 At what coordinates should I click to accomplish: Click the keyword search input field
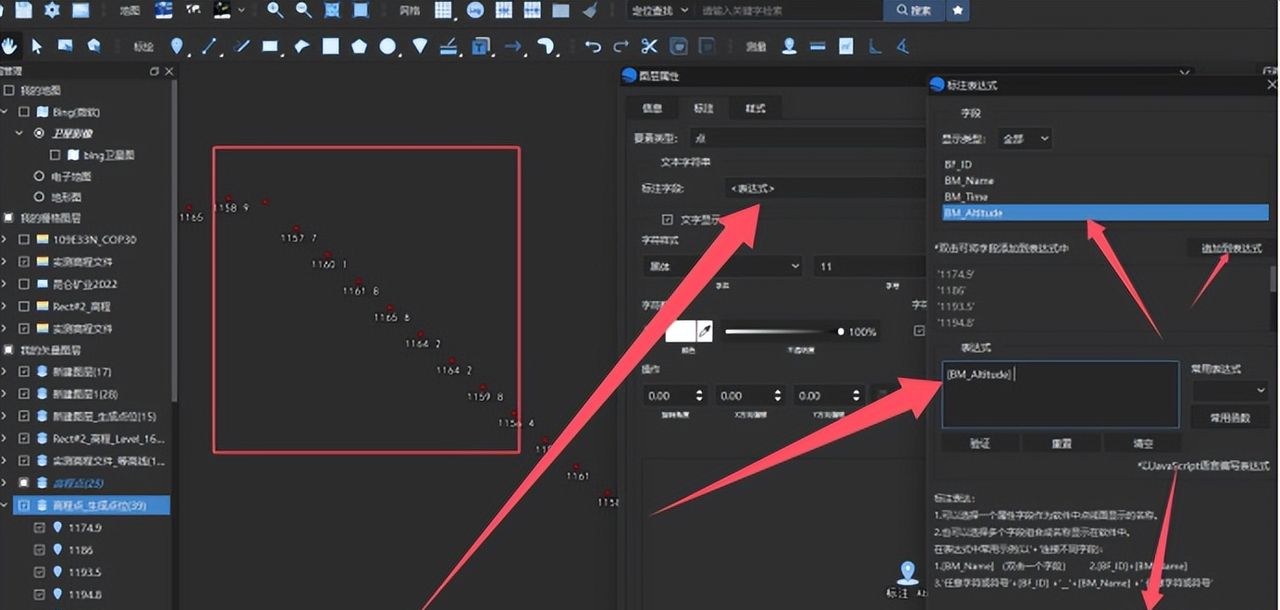point(789,10)
